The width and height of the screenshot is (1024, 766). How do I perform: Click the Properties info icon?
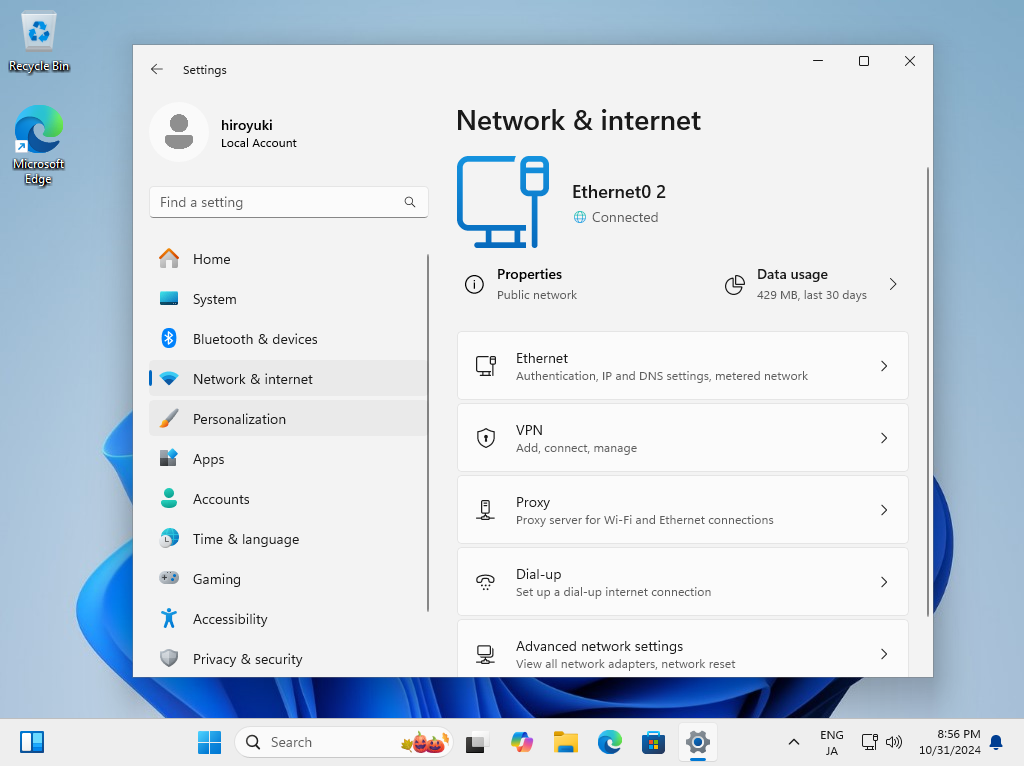point(474,285)
